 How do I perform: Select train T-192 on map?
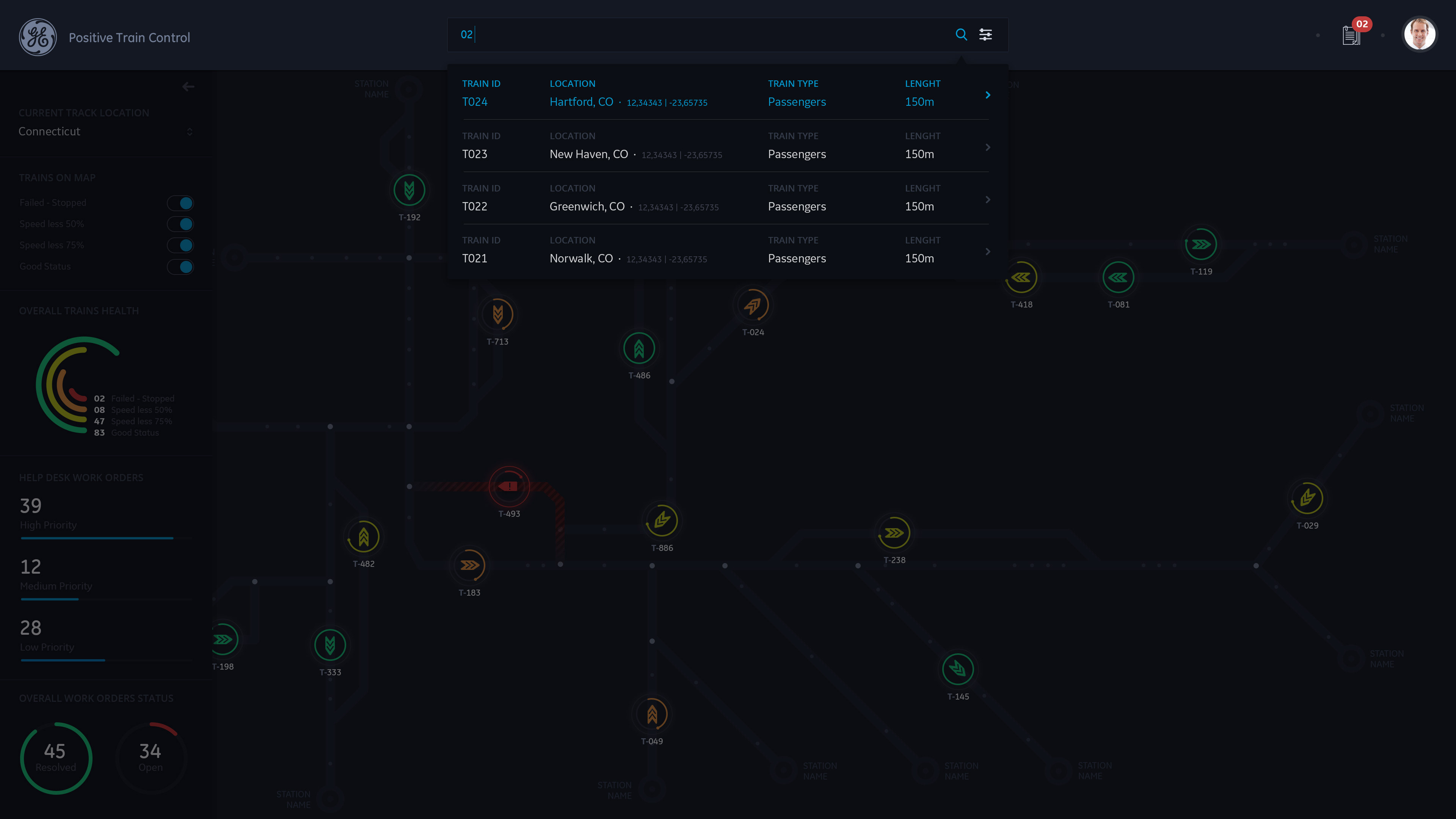409,190
